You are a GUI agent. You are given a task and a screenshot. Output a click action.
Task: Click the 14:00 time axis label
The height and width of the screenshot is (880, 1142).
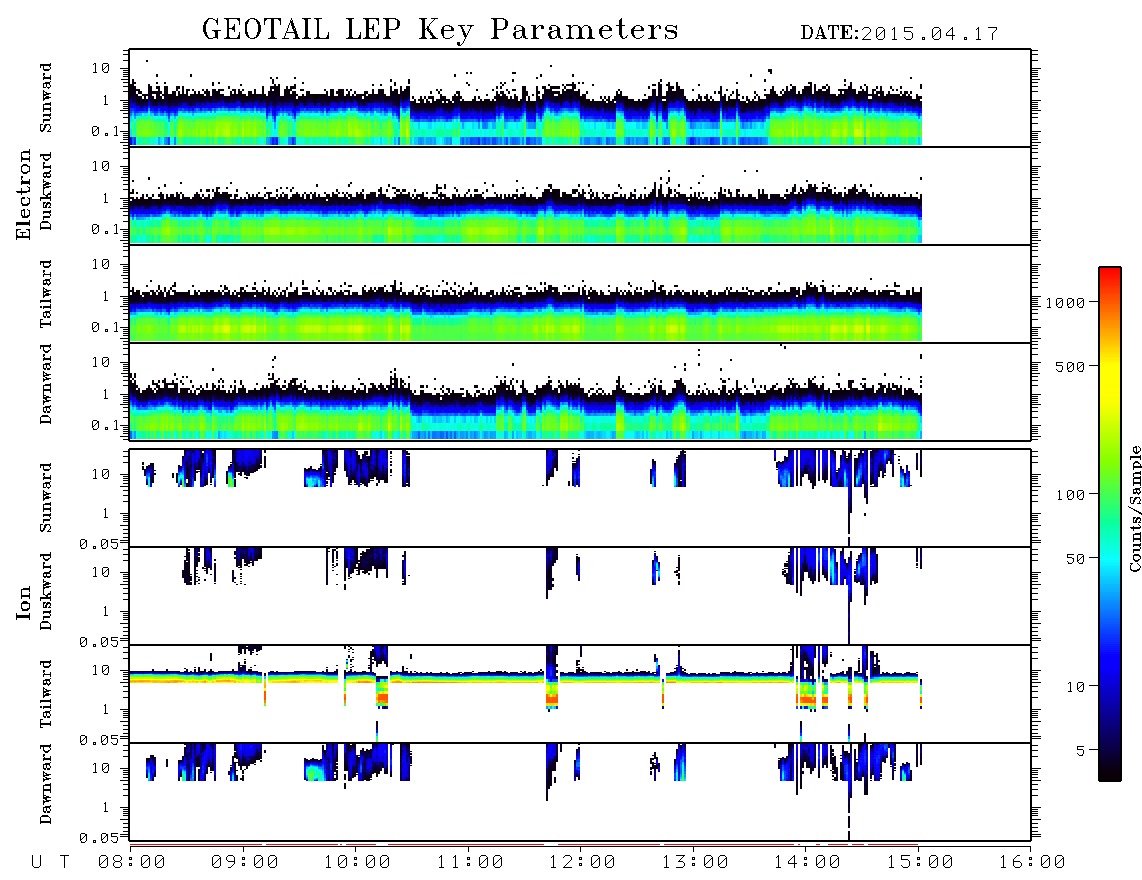point(807,863)
